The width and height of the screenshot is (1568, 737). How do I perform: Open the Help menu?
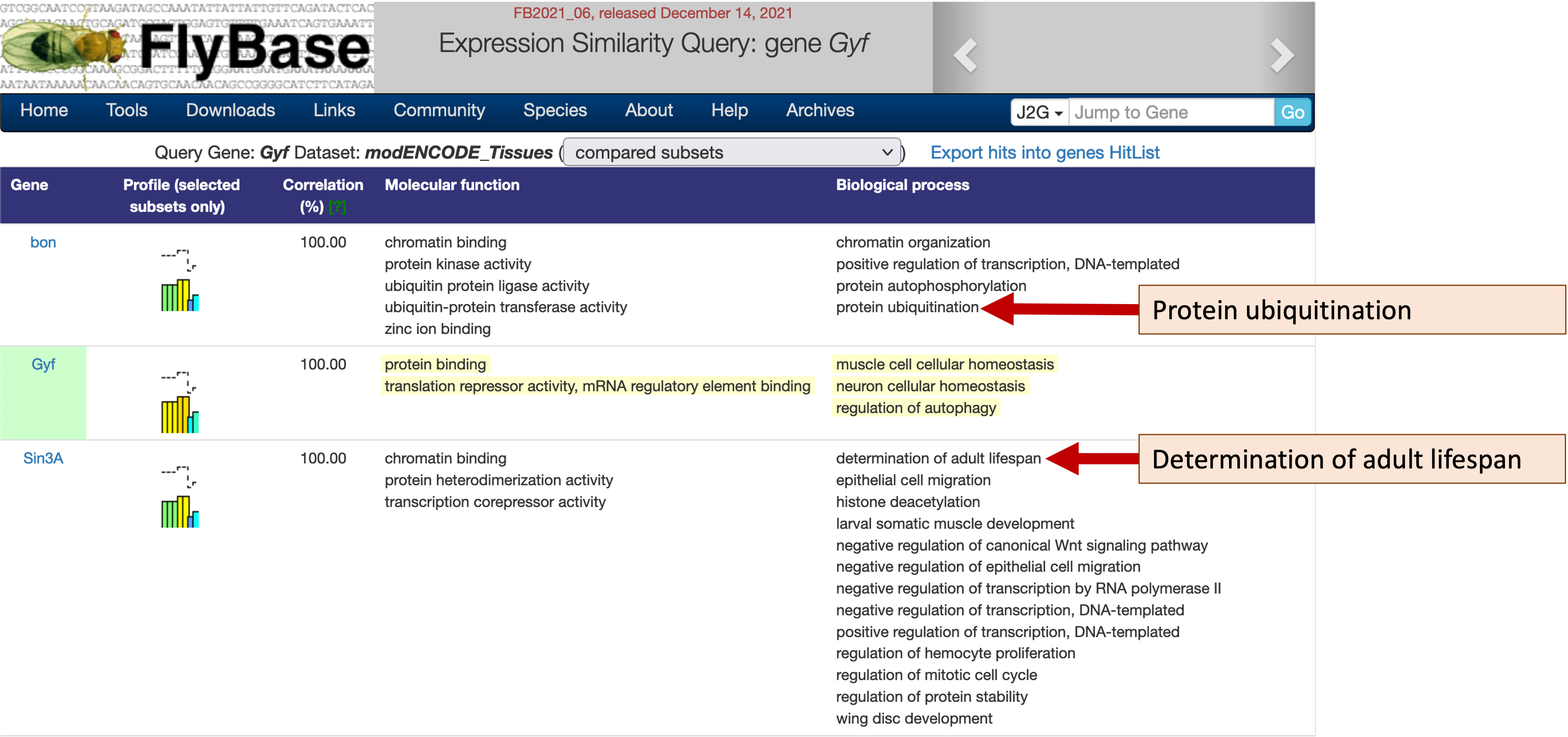[x=729, y=110]
